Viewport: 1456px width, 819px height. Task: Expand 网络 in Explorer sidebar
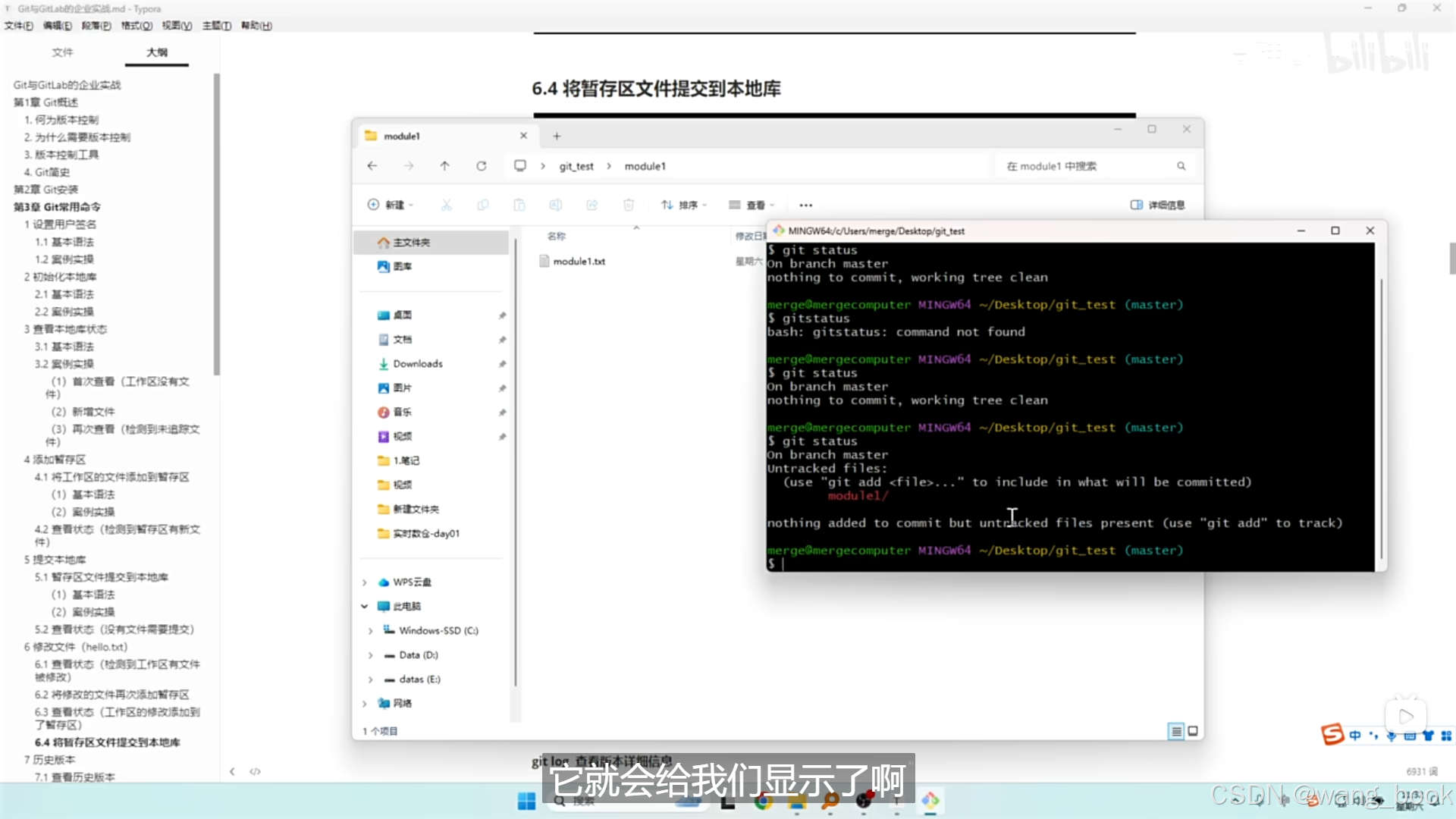pos(365,704)
